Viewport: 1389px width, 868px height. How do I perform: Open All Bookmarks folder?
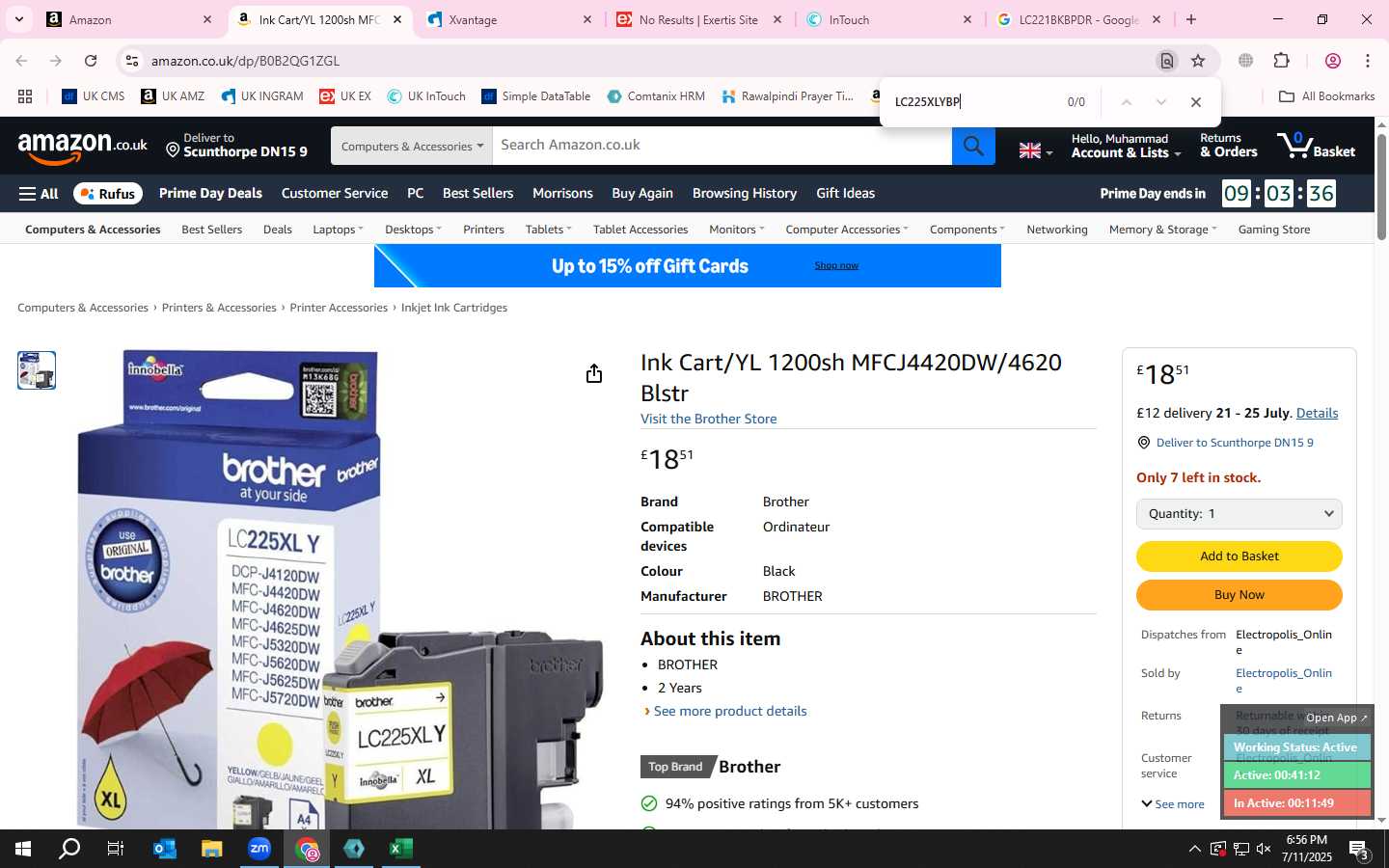click(1326, 96)
